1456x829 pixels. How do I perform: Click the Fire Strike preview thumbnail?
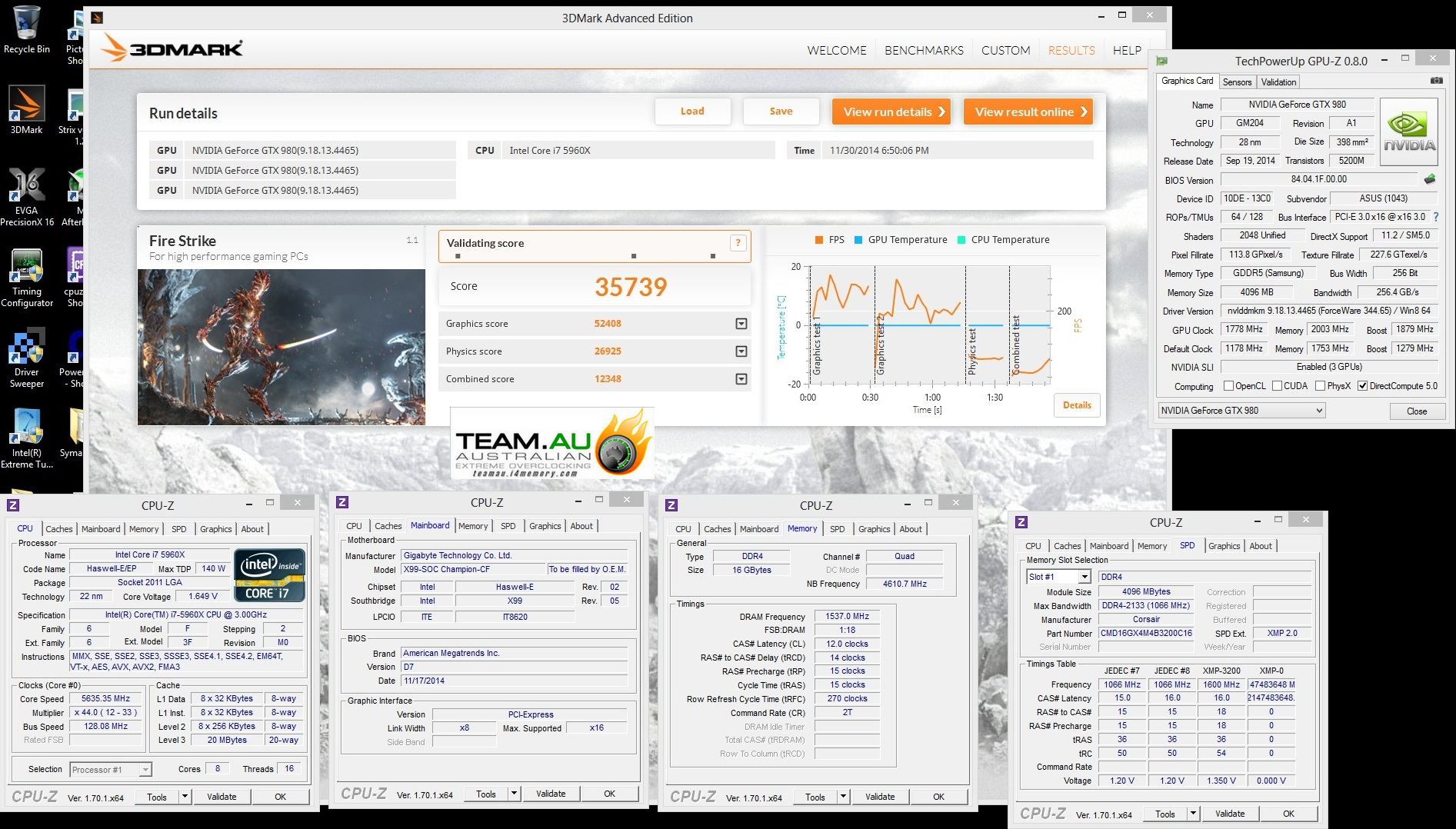[x=282, y=347]
